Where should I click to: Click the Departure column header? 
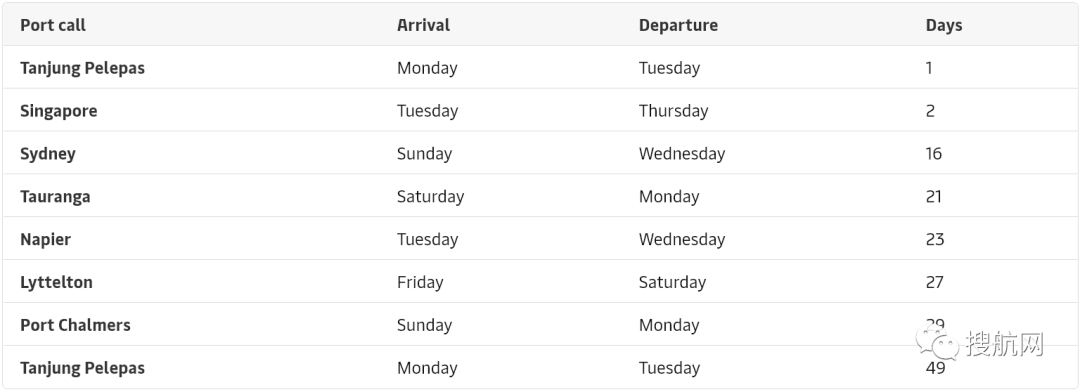(x=678, y=25)
